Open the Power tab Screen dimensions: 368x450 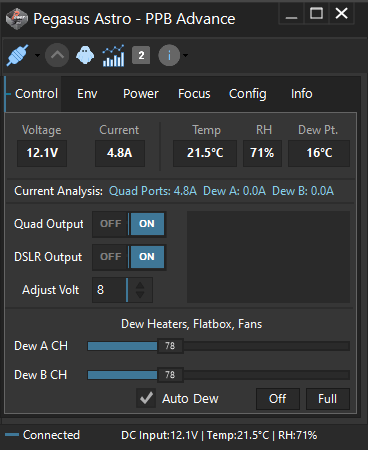point(141,94)
